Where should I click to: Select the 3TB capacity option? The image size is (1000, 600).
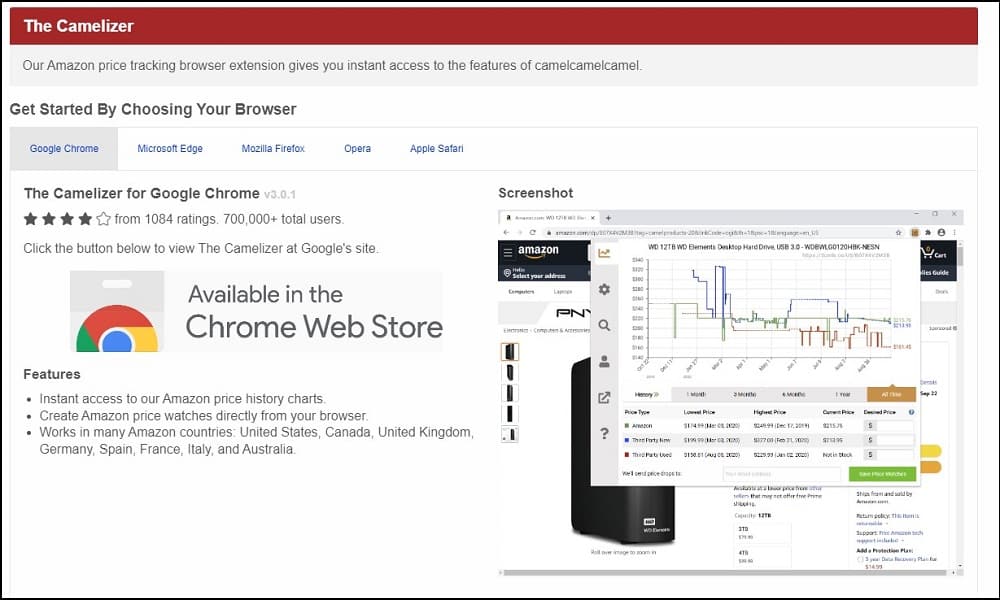762,532
